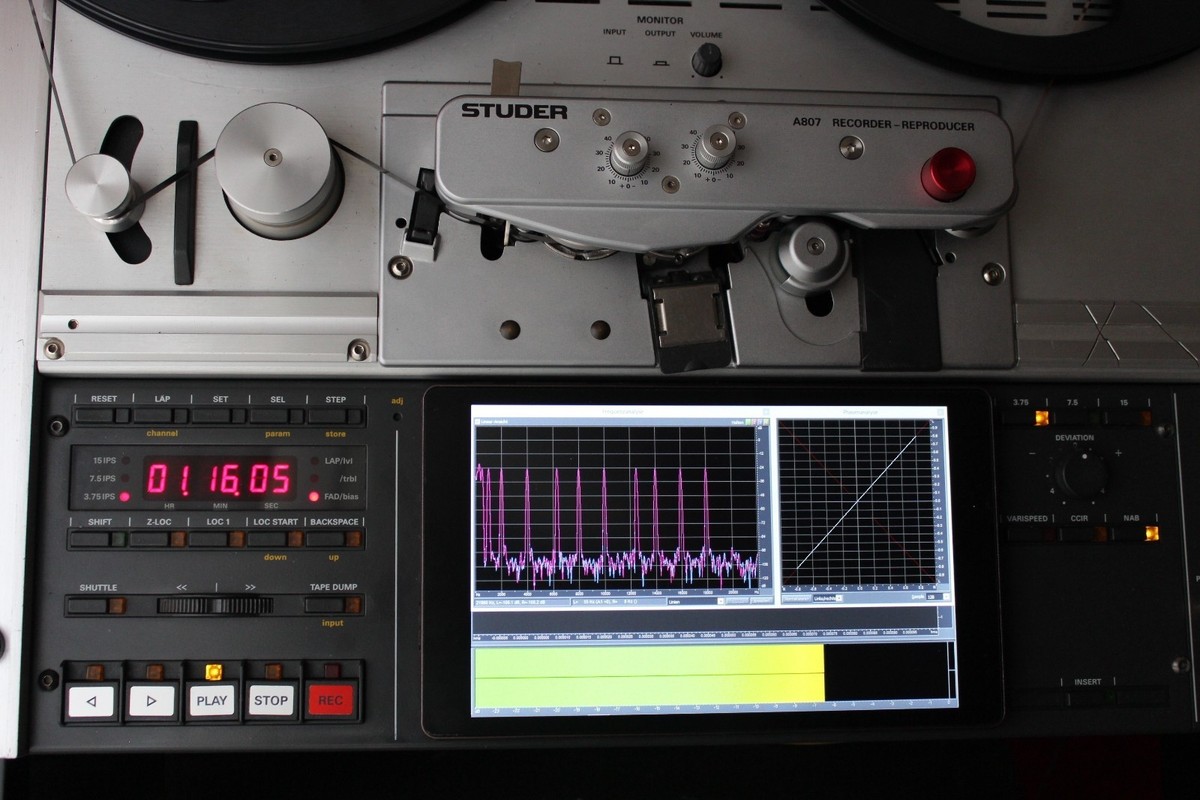Push the SET key
The image size is (1200, 800).
(x=219, y=415)
